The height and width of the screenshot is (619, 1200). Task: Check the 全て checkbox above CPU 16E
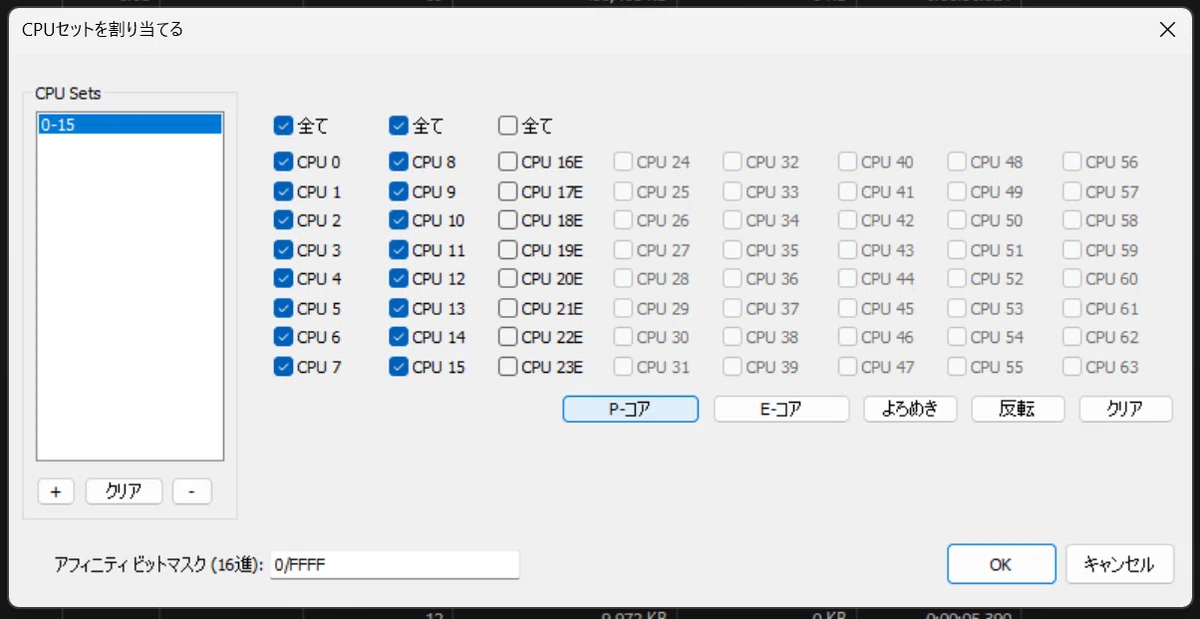pos(508,126)
